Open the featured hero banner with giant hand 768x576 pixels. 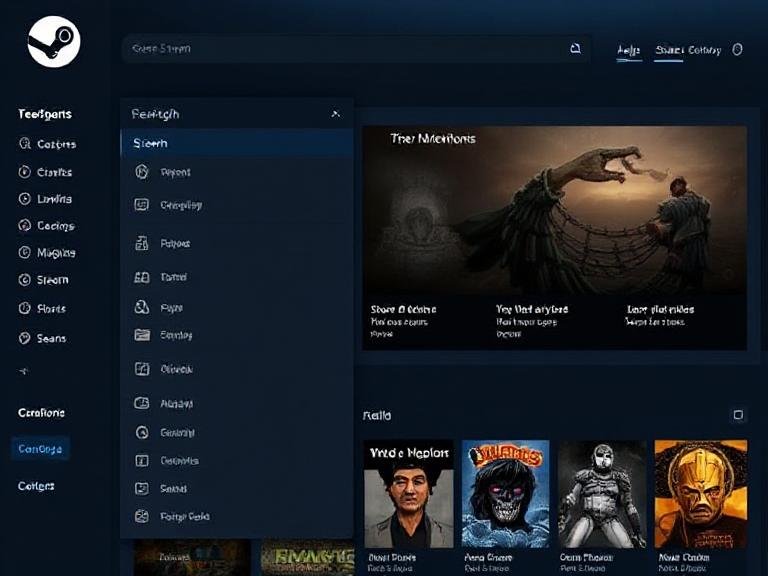pyautogui.click(x=554, y=238)
